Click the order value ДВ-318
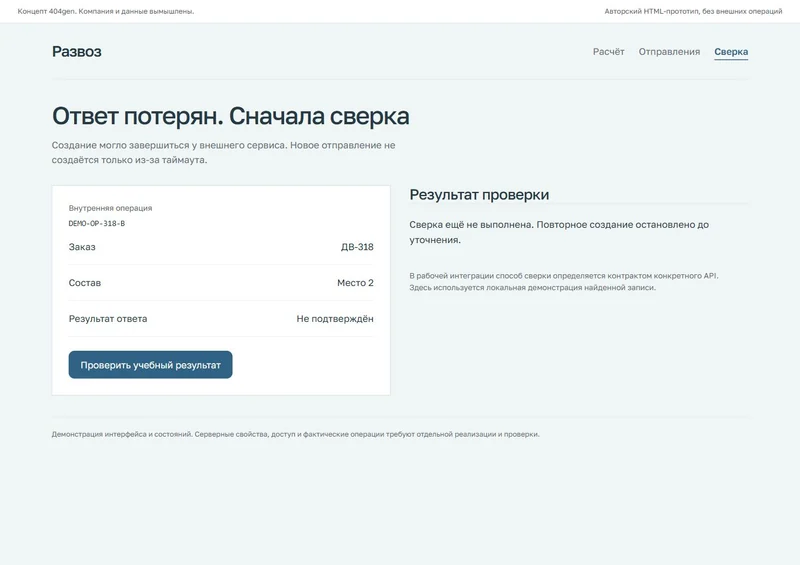Image resolution: width=800 pixels, height=565 pixels. coord(357,247)
